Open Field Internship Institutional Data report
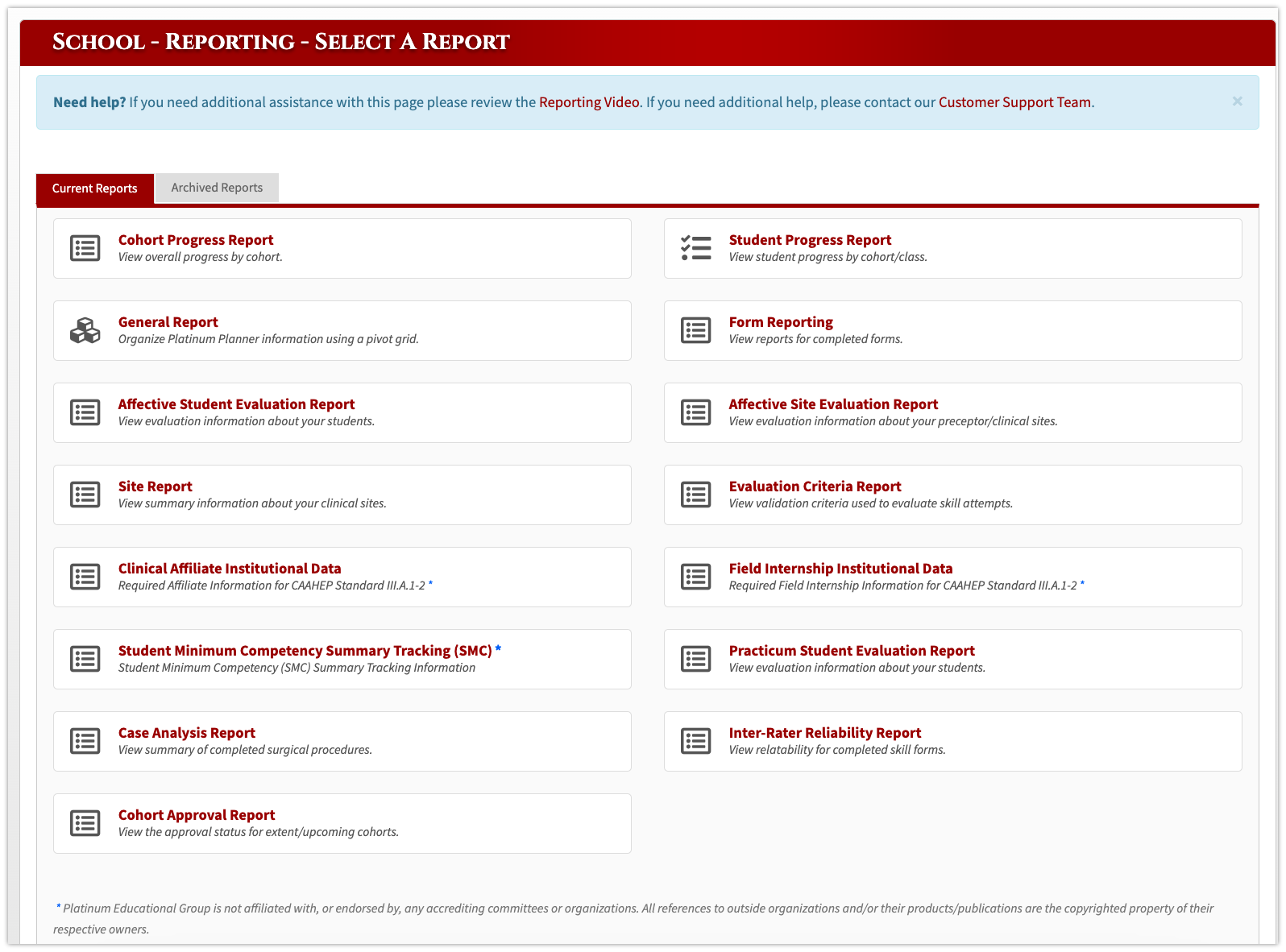Screen dimensions: 1286x952 click(x=840, y=569)
